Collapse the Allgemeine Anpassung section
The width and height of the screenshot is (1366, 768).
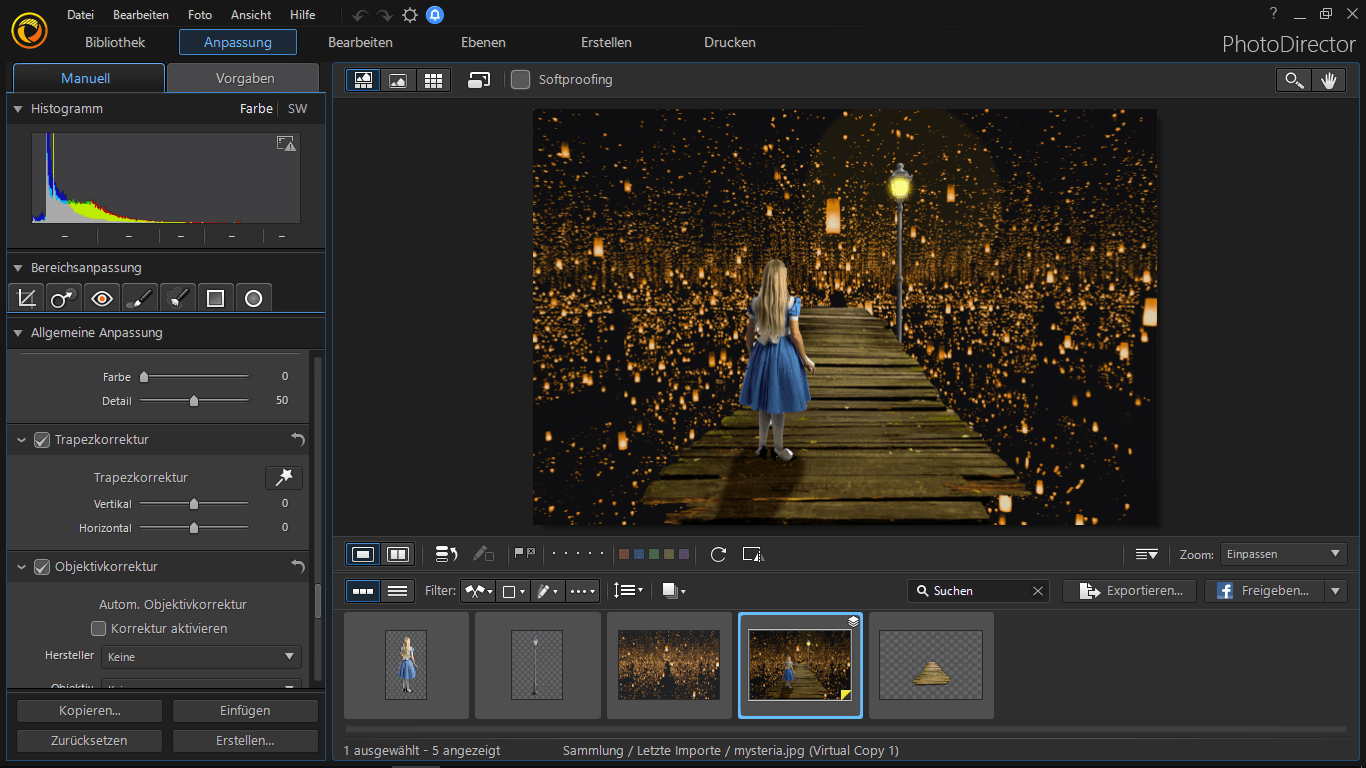click(18, 333)
